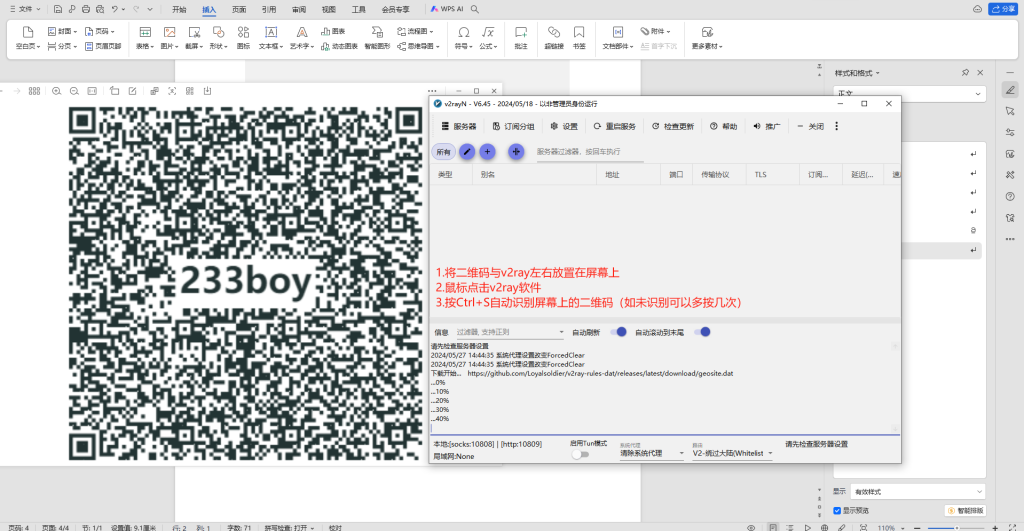The width and height of the screenshot is (1024, 531).
Task: Click the 分享 share button
Action: (x=1003, y=9)
